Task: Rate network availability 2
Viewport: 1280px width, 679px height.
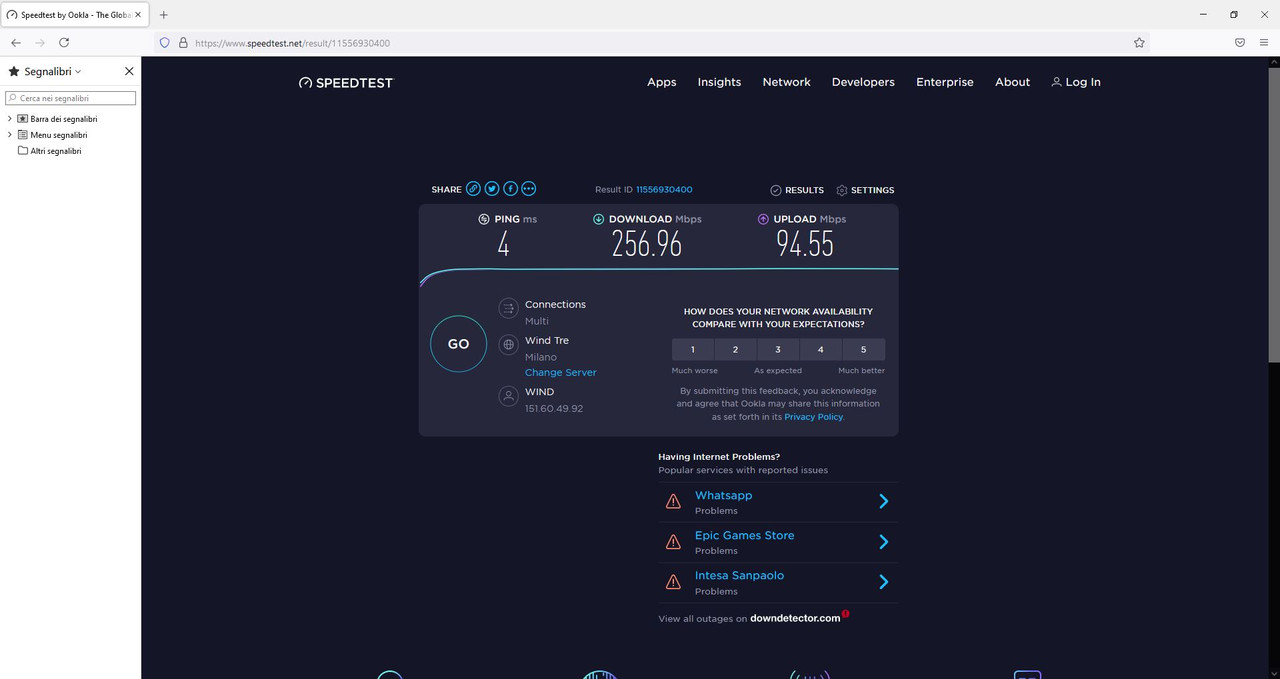Action: point(735,349)
